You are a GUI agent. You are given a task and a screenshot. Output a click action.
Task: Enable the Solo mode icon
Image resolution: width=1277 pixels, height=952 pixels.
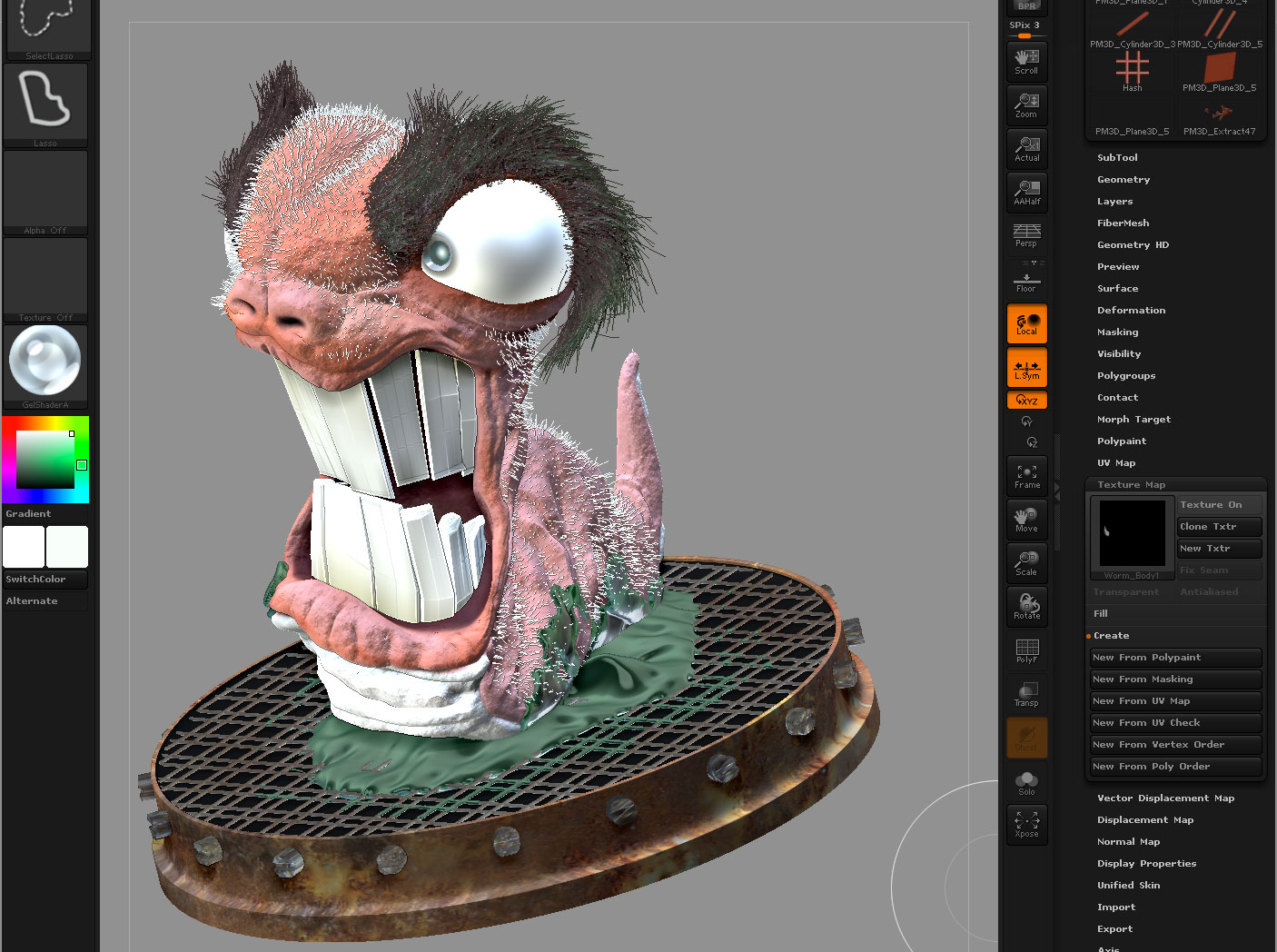pyautogui.click(x=1026, y=781)
